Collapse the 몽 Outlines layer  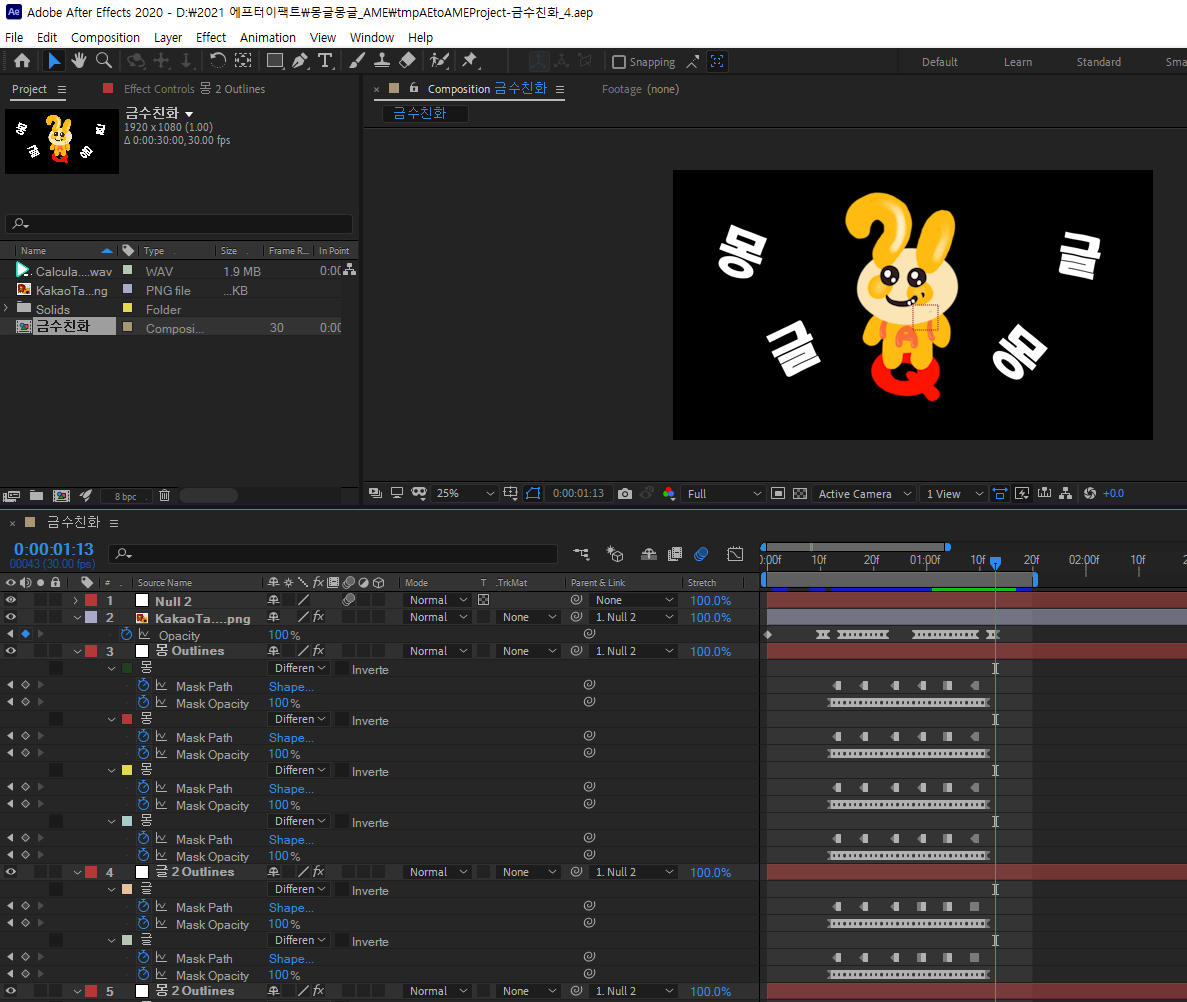tap(77, 652)
